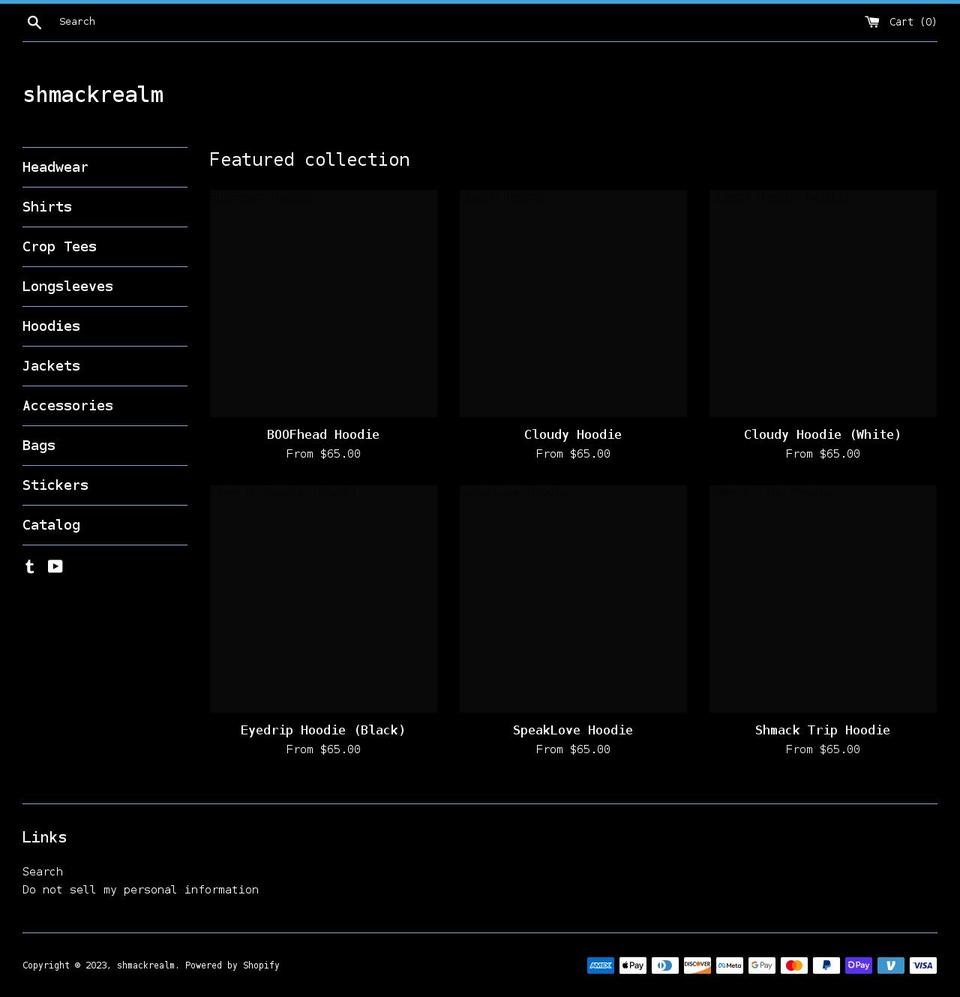960x997 pixels.
Task: Click the Apple Pay payment icon
Action: coord(632,965)
